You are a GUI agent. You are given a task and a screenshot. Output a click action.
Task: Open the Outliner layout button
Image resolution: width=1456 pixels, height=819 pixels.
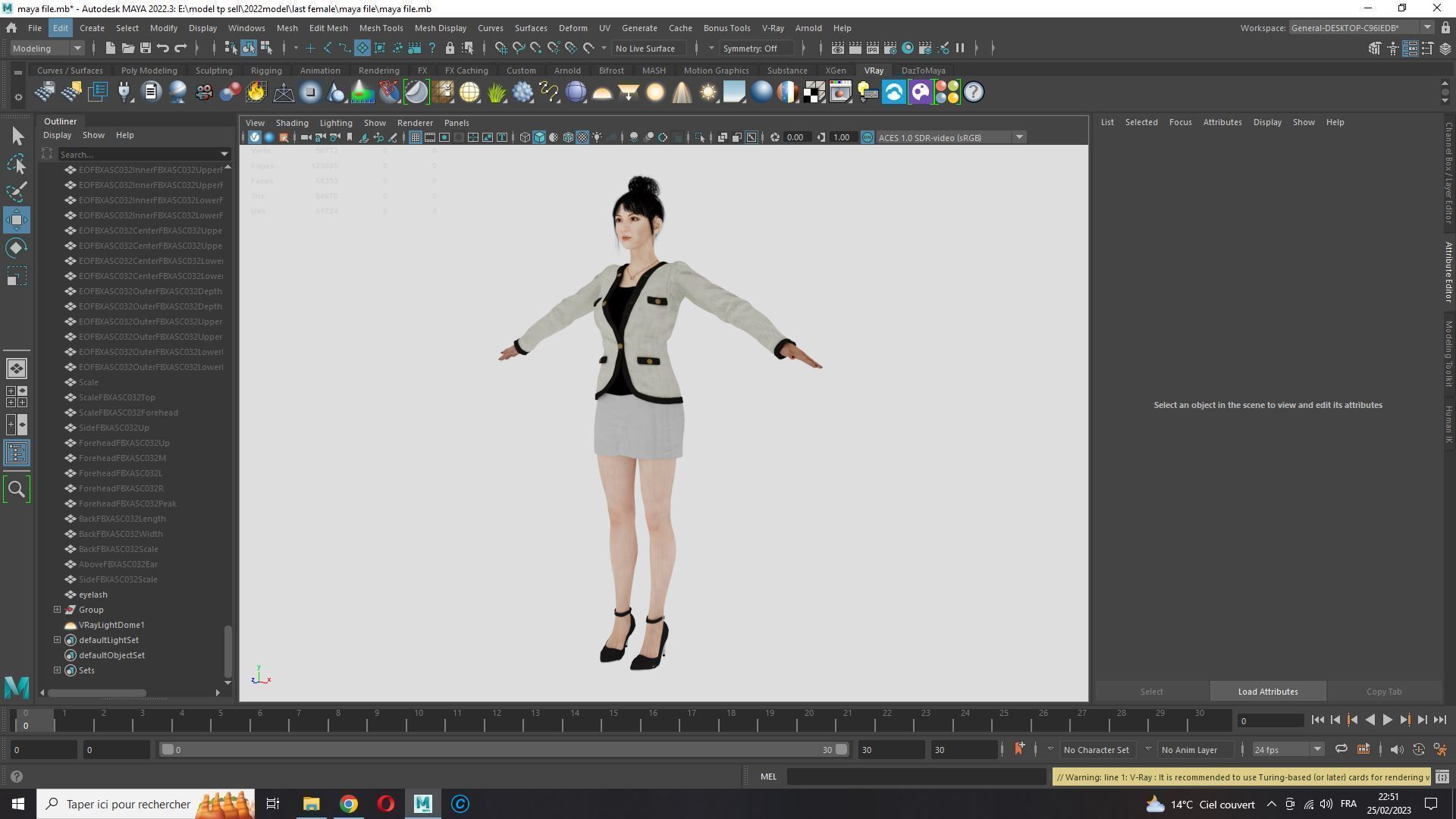click(x=17, y=453)
